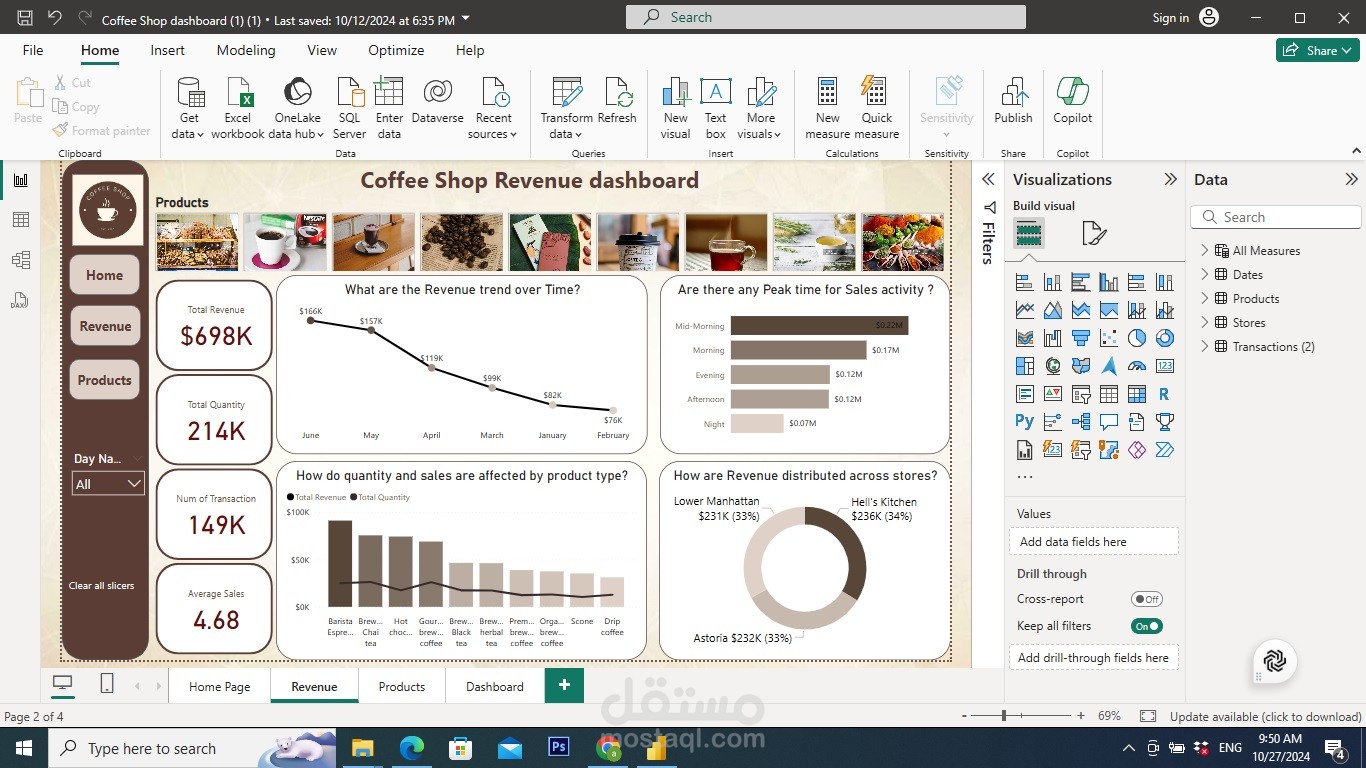Expand the Filters pane
The height and width of the screenshot is (768, 1366).
pyautogui.click(x=988, y=180)
